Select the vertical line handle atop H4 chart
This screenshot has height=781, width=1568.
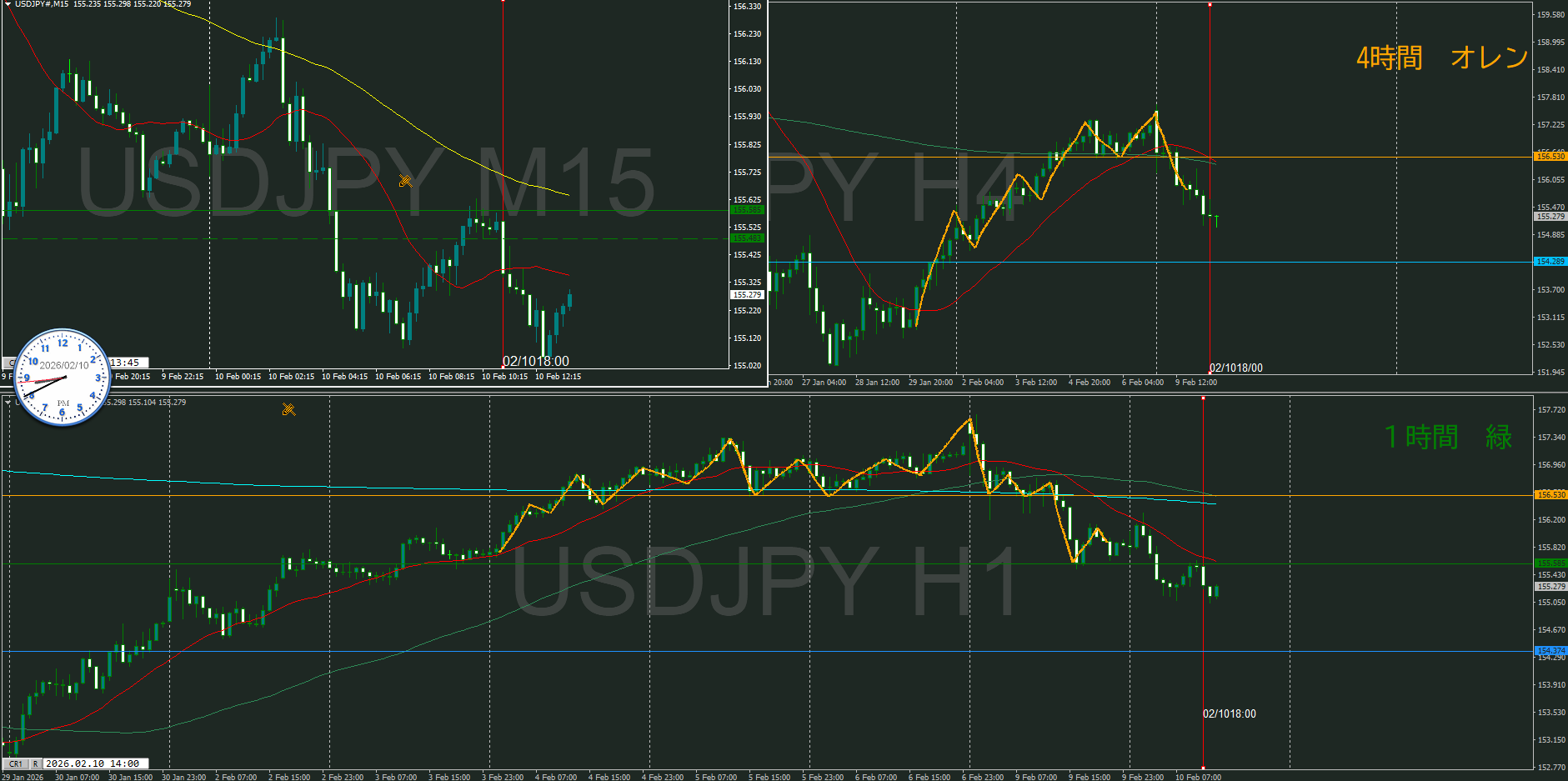coord(1210,5)
